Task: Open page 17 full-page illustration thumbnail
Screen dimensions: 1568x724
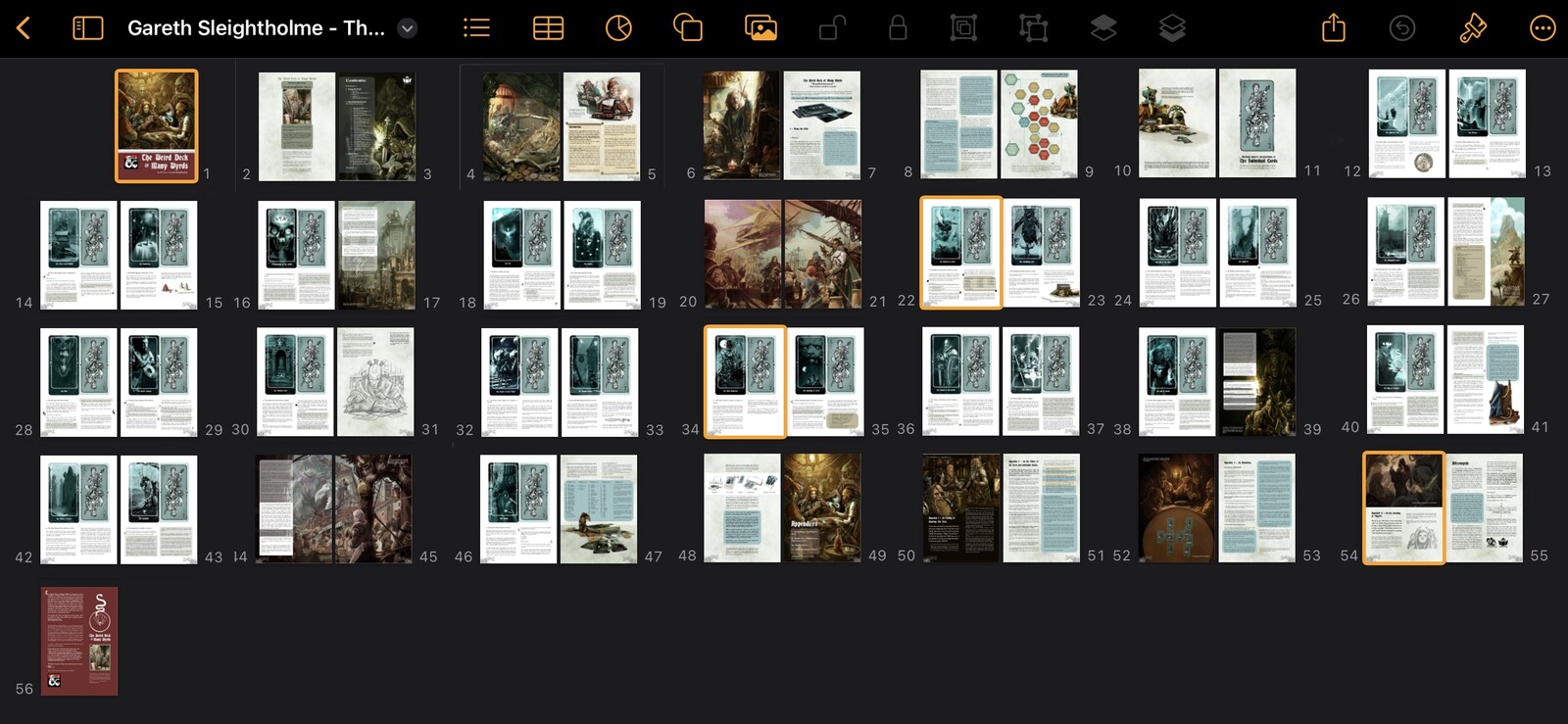Action: click(x=376, y=256)
